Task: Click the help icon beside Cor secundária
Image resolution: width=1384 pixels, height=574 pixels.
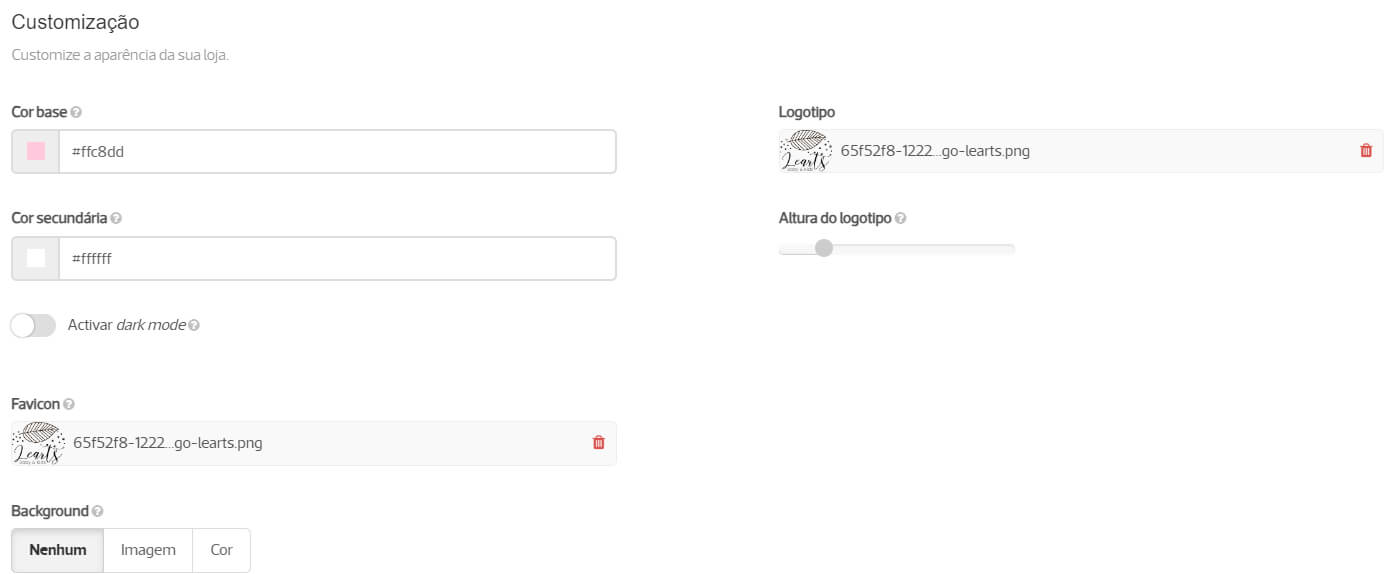Action: click(116, 218)
